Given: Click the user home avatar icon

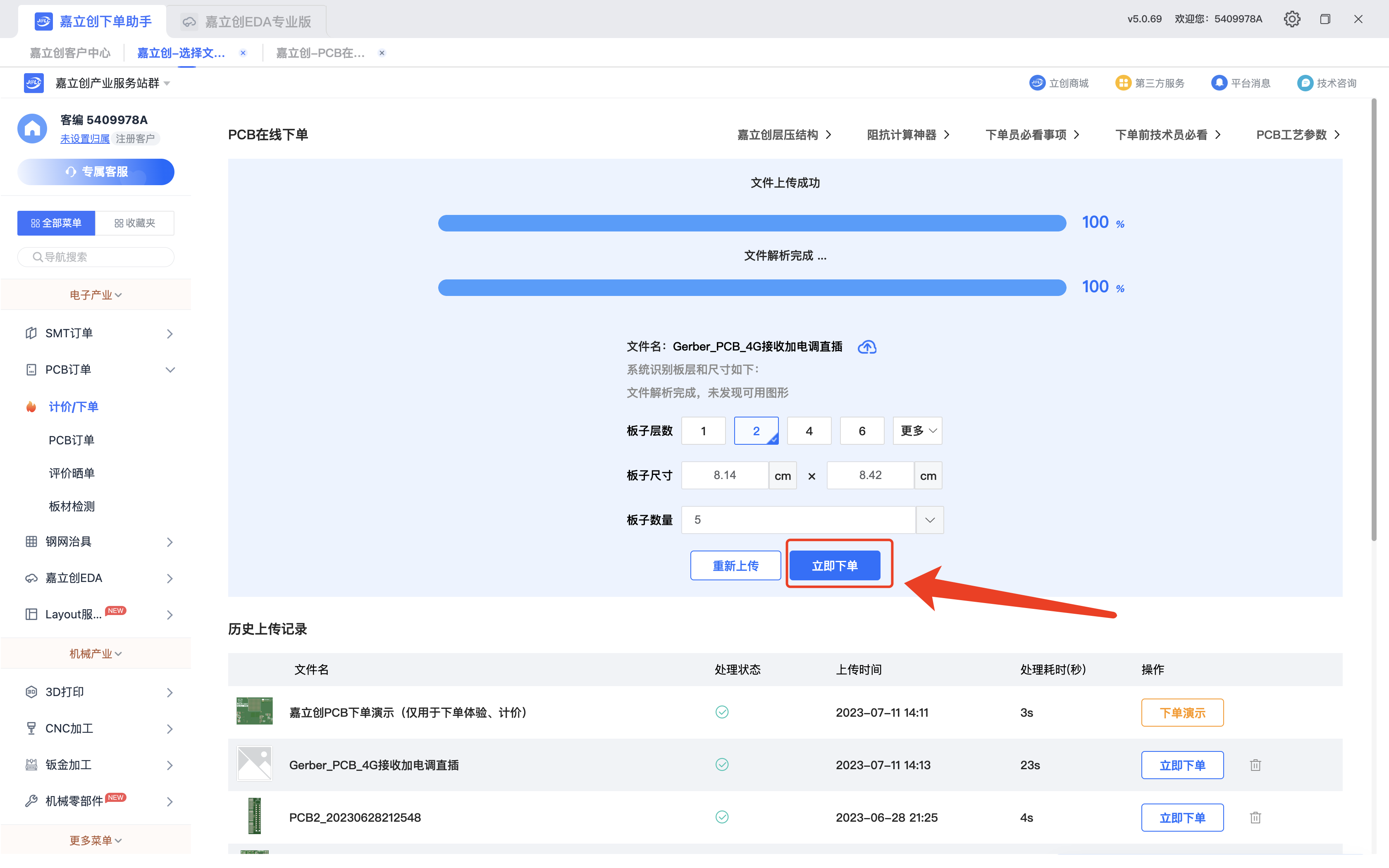Looking at the screenshot, I should (x=32, y=129).
